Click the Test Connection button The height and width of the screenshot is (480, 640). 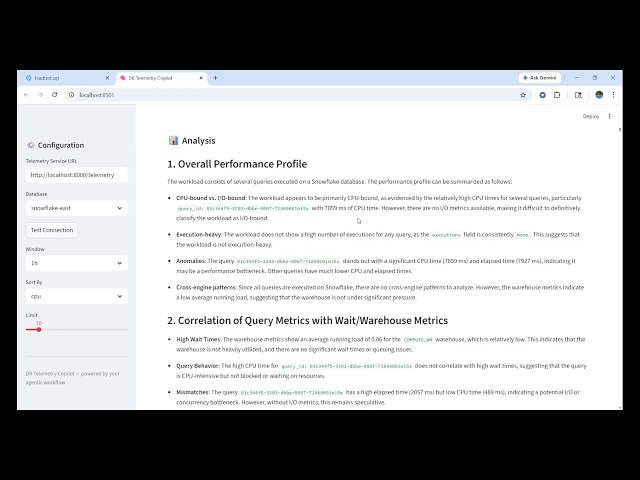tap(52, 230)
